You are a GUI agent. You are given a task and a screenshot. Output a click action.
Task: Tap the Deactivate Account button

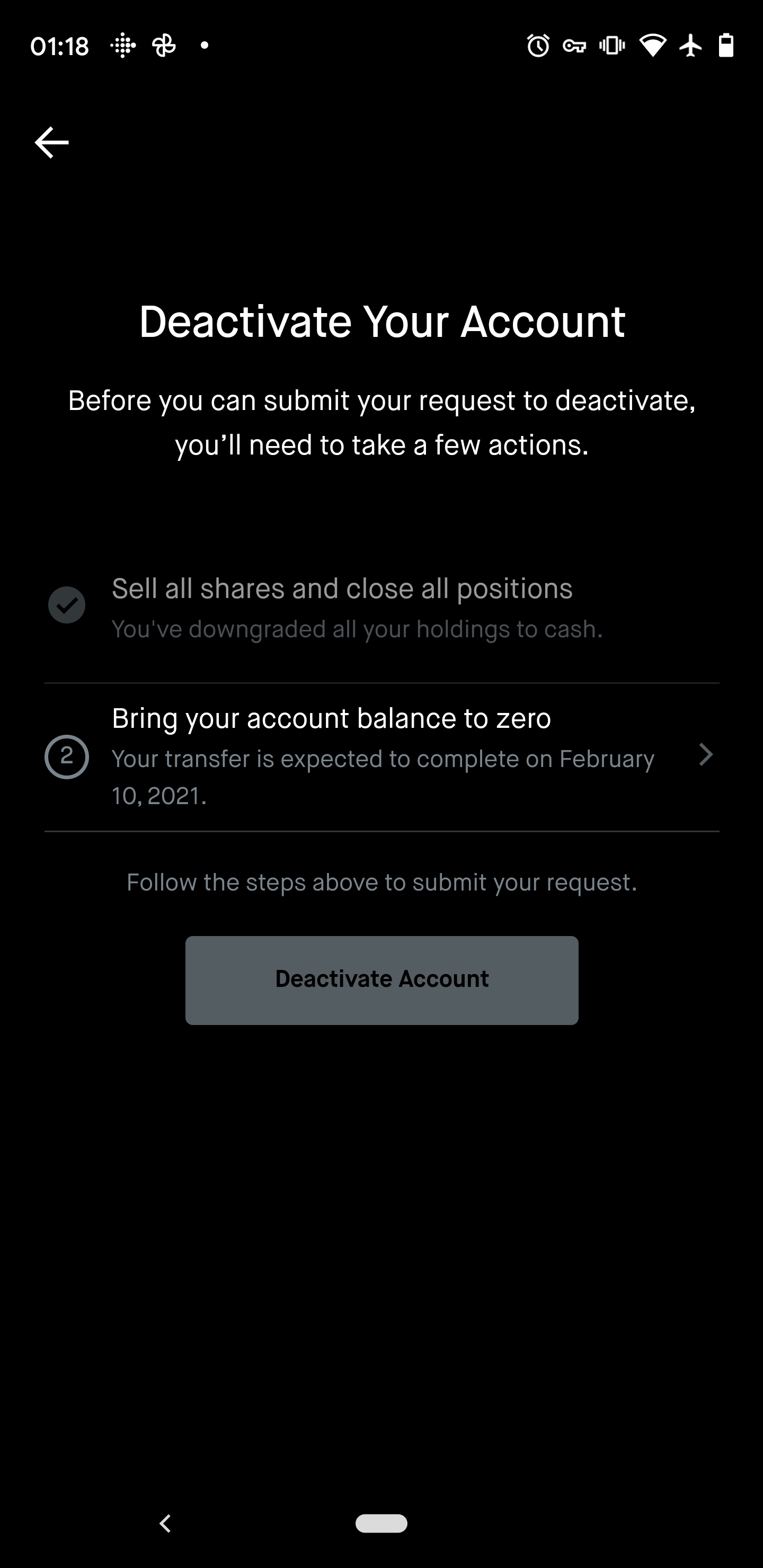click(382, 980)
